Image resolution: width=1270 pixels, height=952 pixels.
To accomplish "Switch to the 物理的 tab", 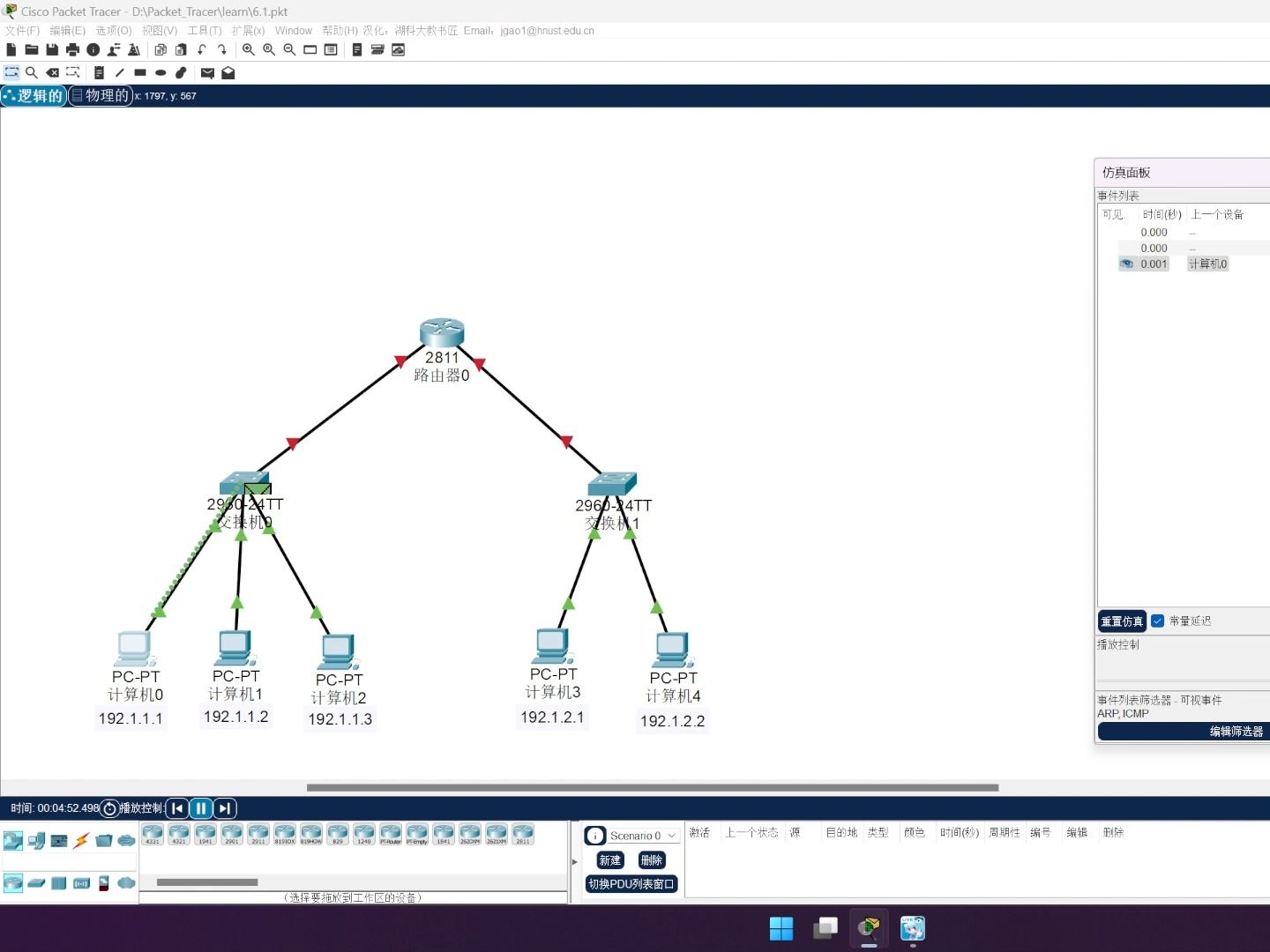I will (x=100, y=95).
